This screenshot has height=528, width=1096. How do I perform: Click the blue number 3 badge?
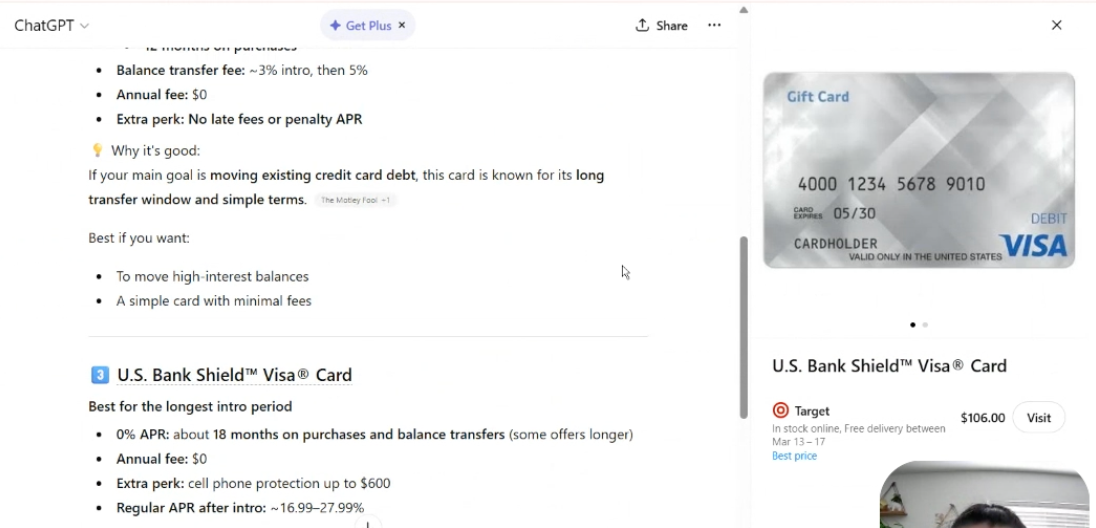[99, 375]
